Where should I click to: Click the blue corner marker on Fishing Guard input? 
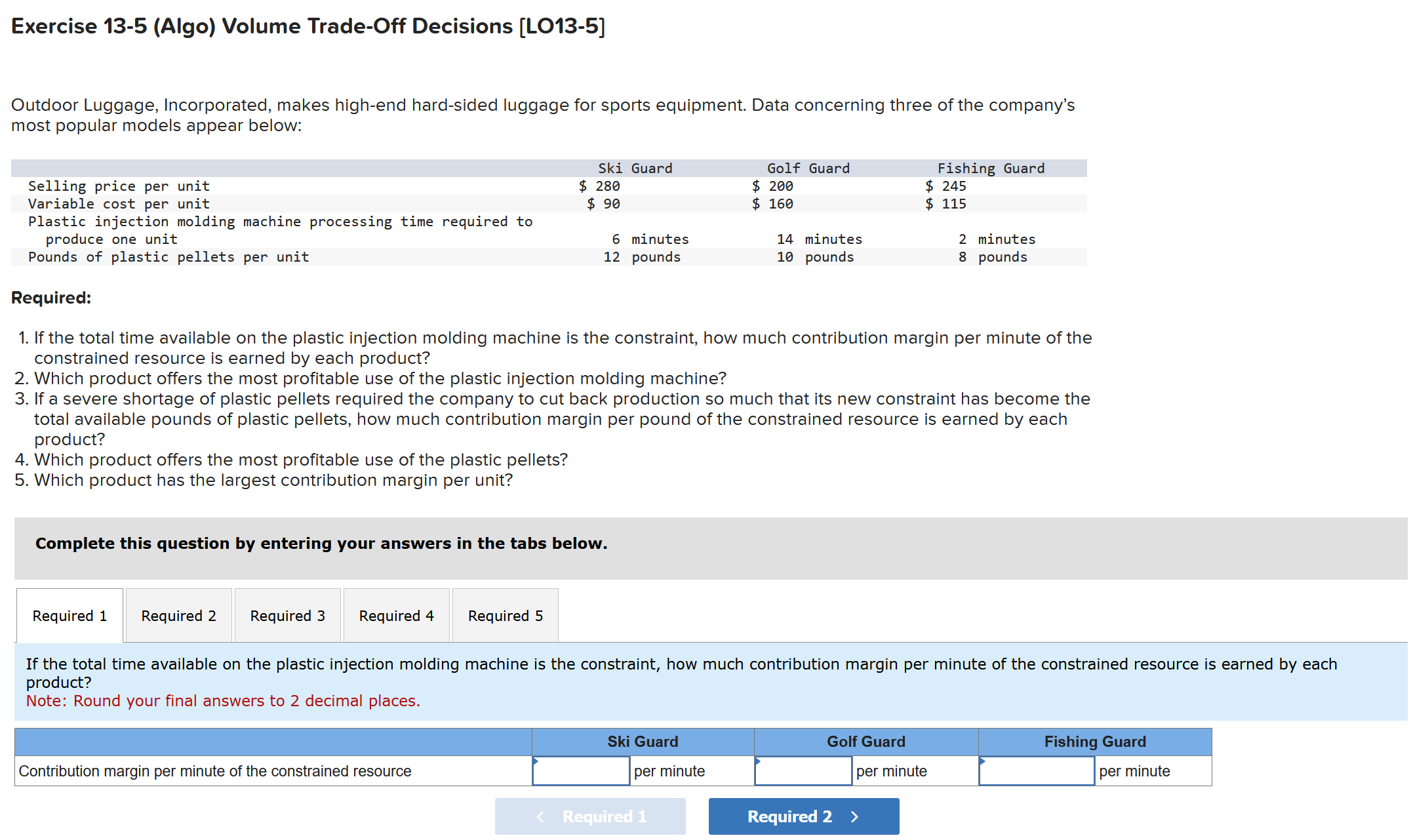pyautogui.click(x=983, y=761)
